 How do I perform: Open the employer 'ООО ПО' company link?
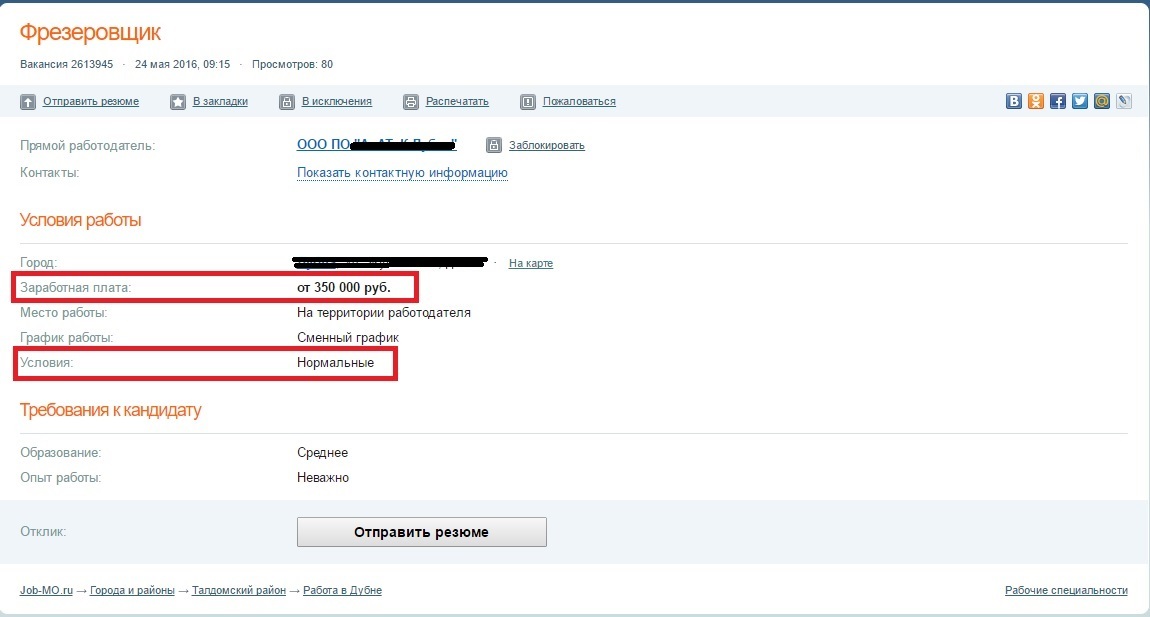tap(318, 145)
